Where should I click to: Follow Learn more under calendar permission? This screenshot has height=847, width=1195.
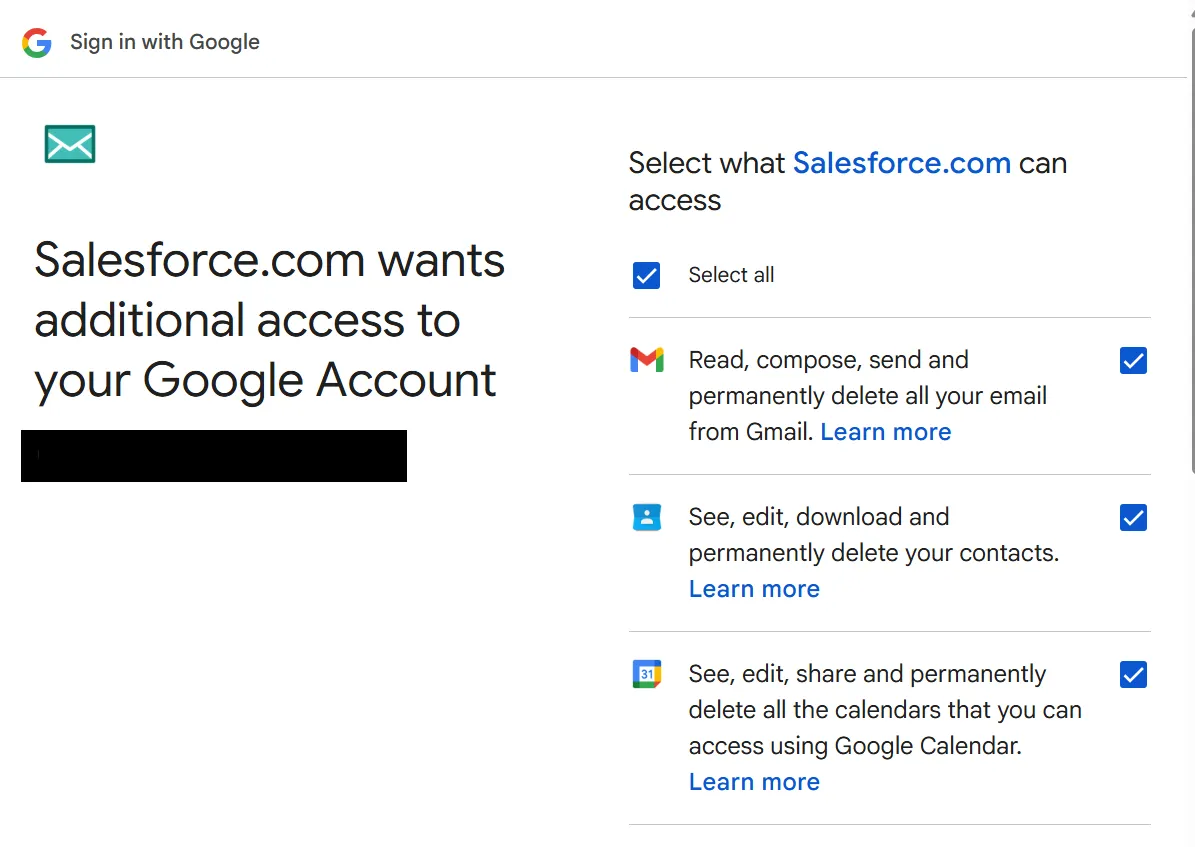click(754, 782)
